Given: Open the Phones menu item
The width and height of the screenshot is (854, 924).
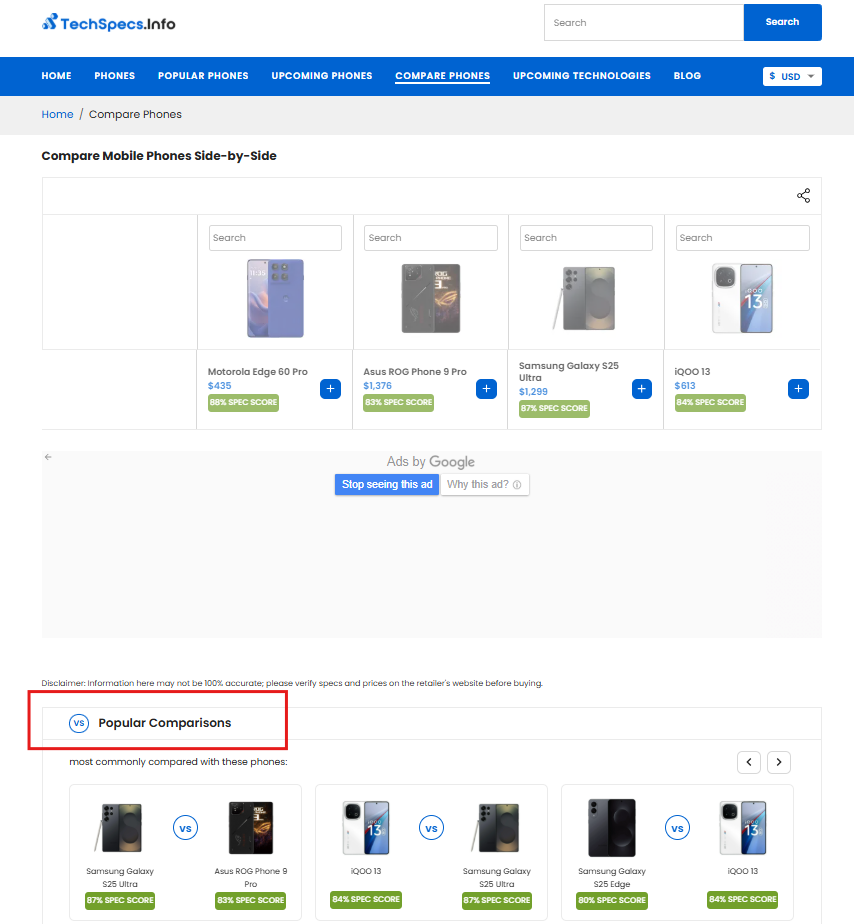Looking at the screenshot, I should pyautogui.click(x=114, y=75).
